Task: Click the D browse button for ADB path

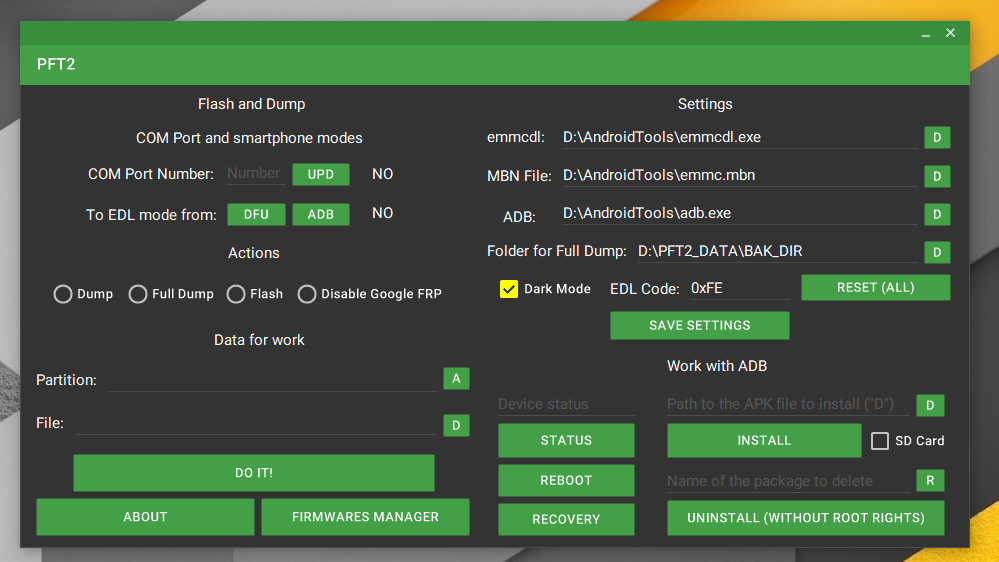Action: [936, 214]
